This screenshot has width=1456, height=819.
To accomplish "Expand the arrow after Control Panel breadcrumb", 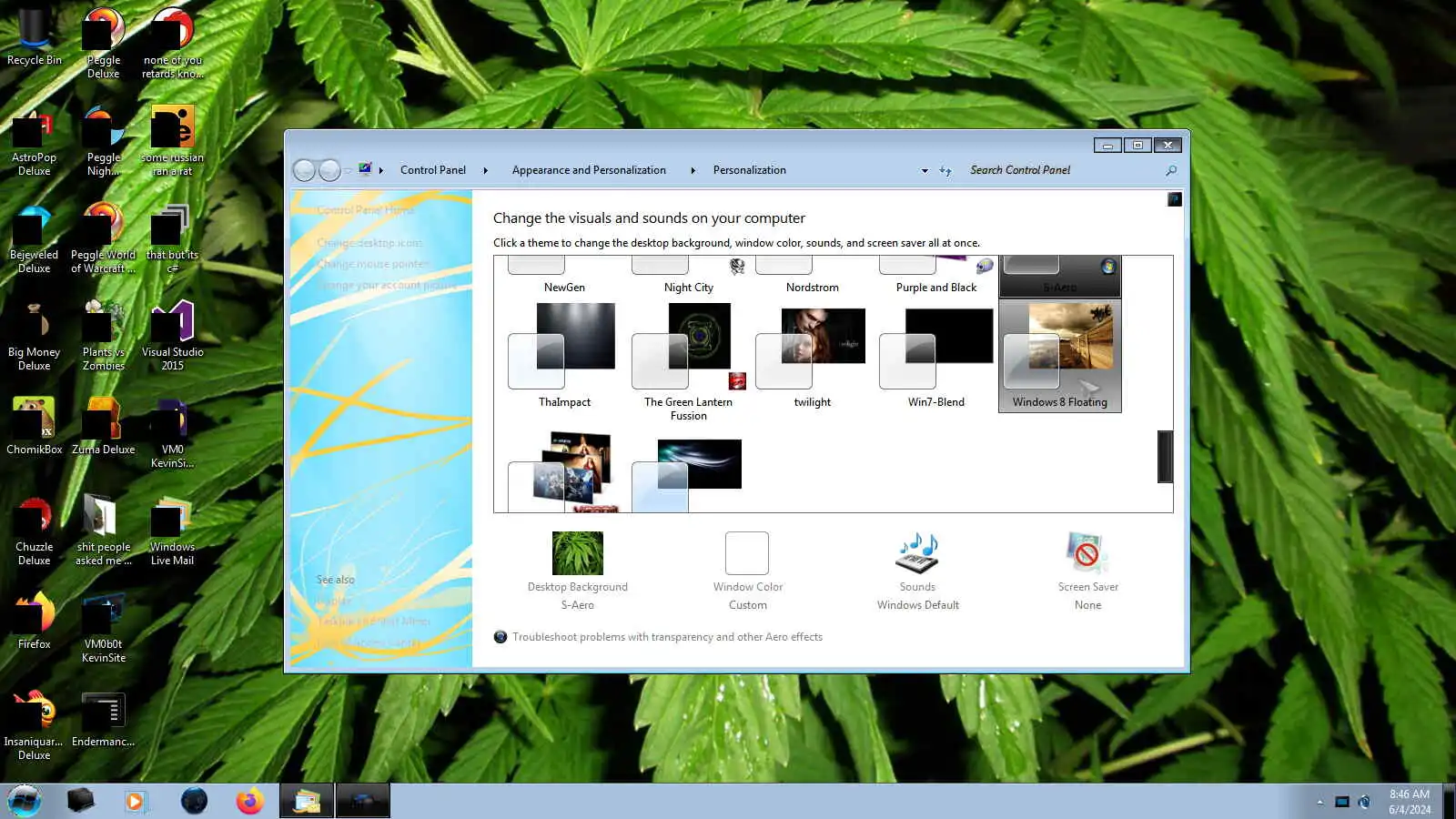I will click(485, 170).
